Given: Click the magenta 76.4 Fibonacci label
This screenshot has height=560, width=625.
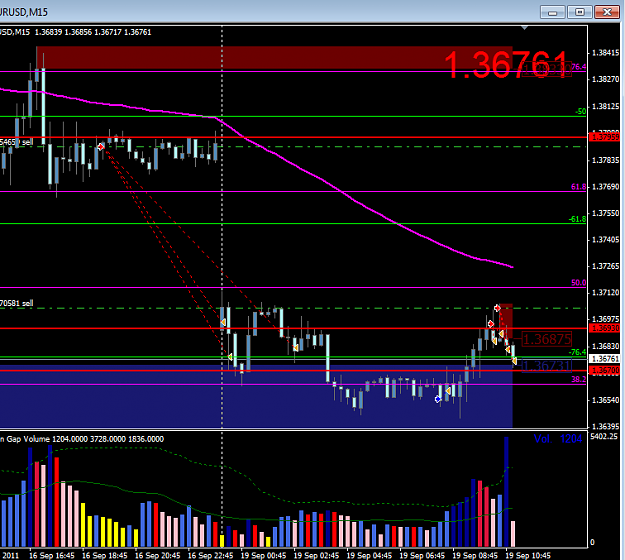Looking at the screenshot, I should (578, 67).
